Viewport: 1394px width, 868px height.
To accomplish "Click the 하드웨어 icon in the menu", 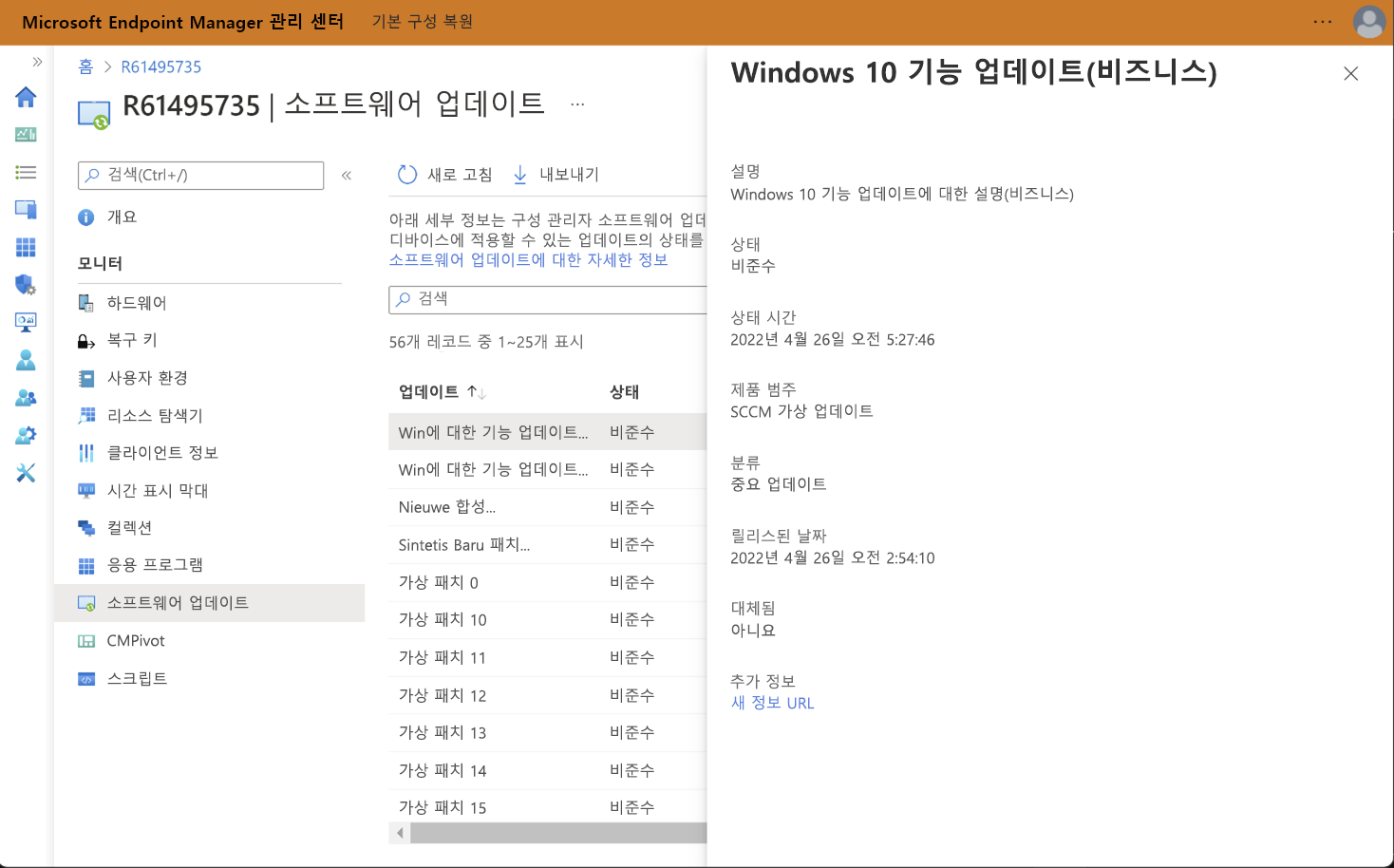I will 86,303.
